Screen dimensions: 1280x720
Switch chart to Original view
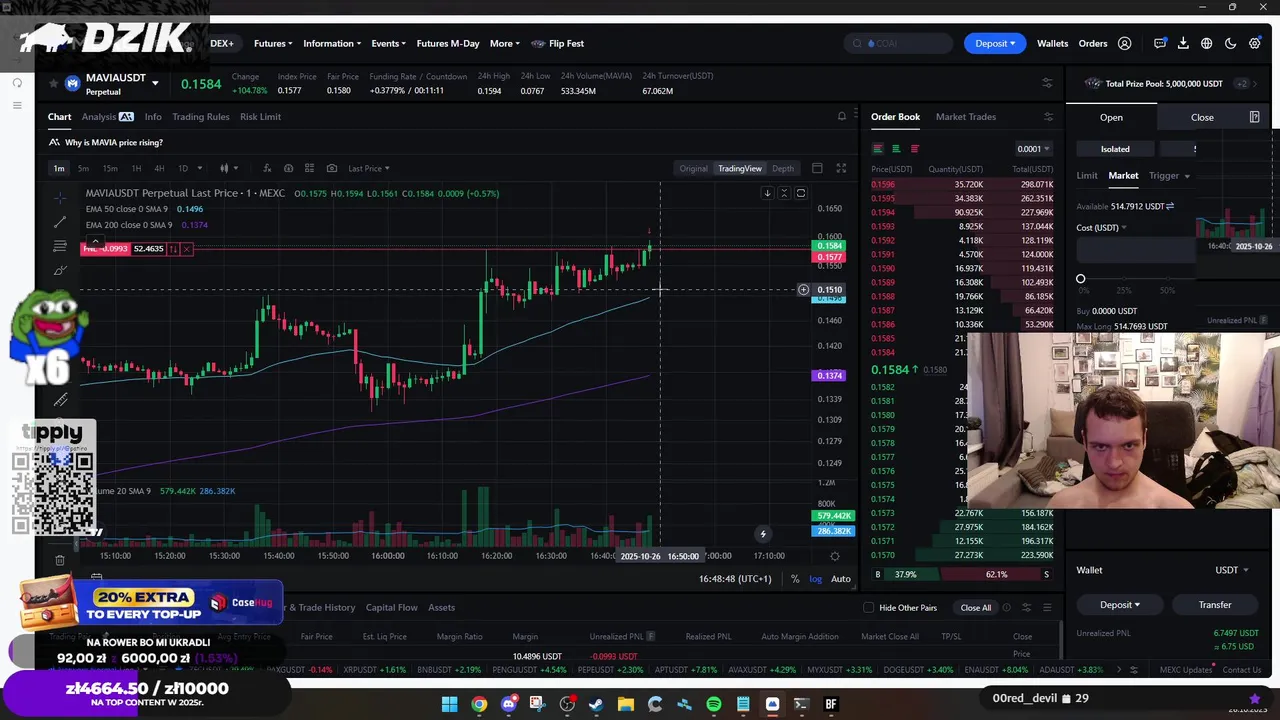point(693,168)
